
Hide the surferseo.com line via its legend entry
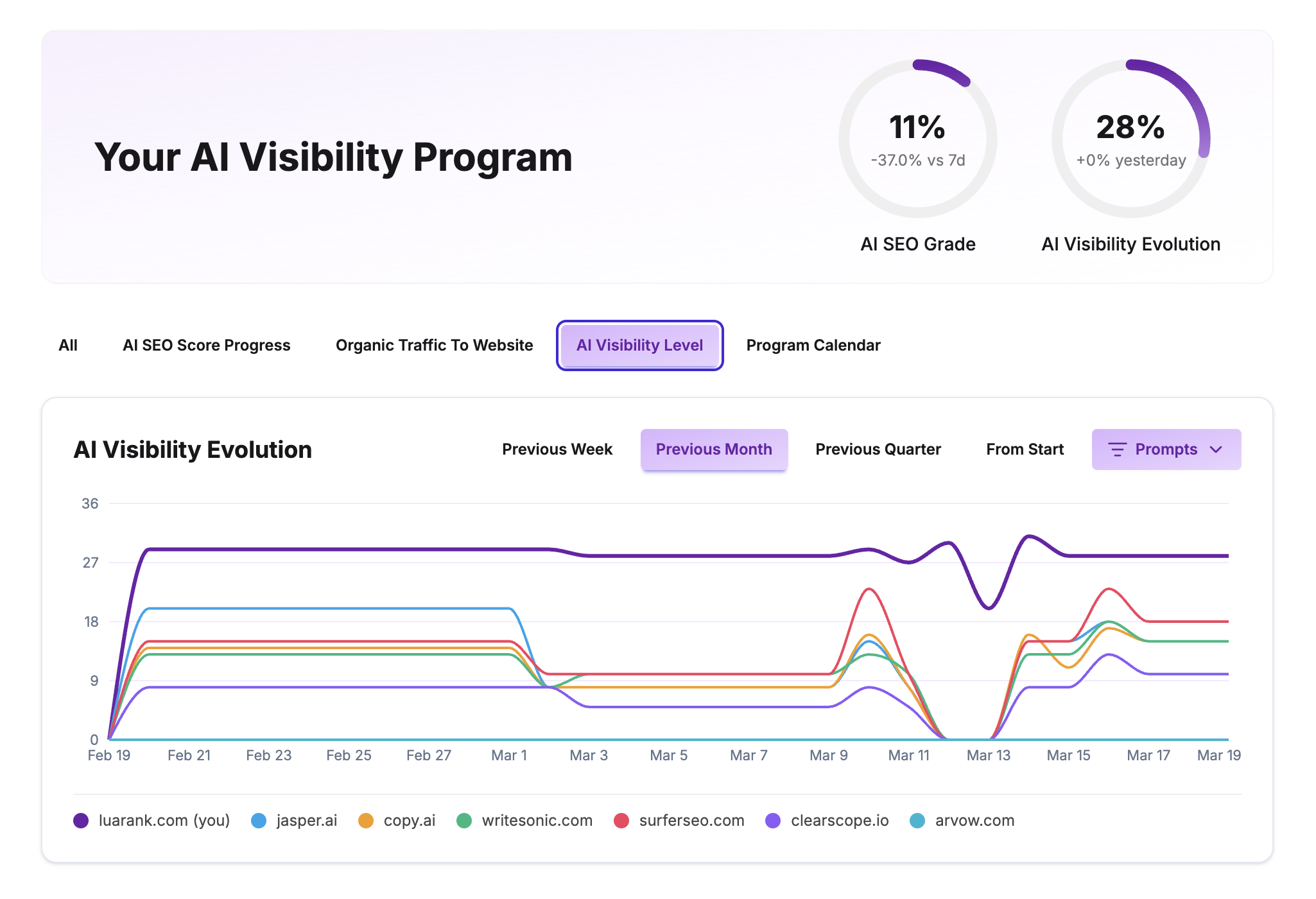click(691, 820)
